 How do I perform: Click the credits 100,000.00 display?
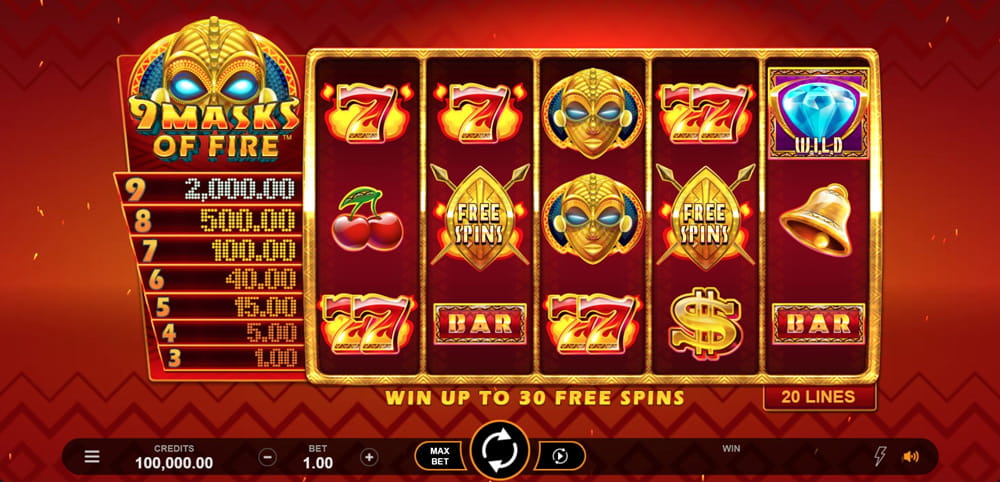(x=174, y=457)
